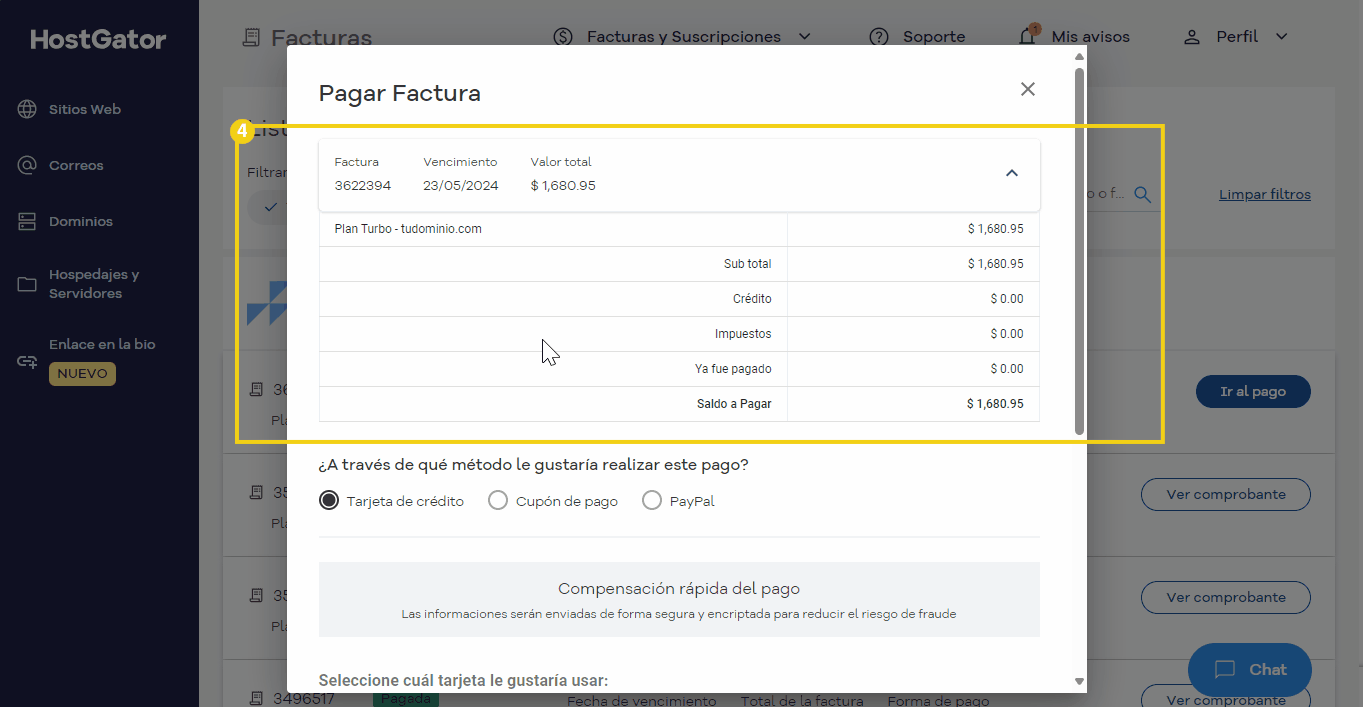Image resolution: width=1363 pixels, height=707 pixels.
Task: Click the Mis avisos bell icon
Action: [x=1027, y=37]
